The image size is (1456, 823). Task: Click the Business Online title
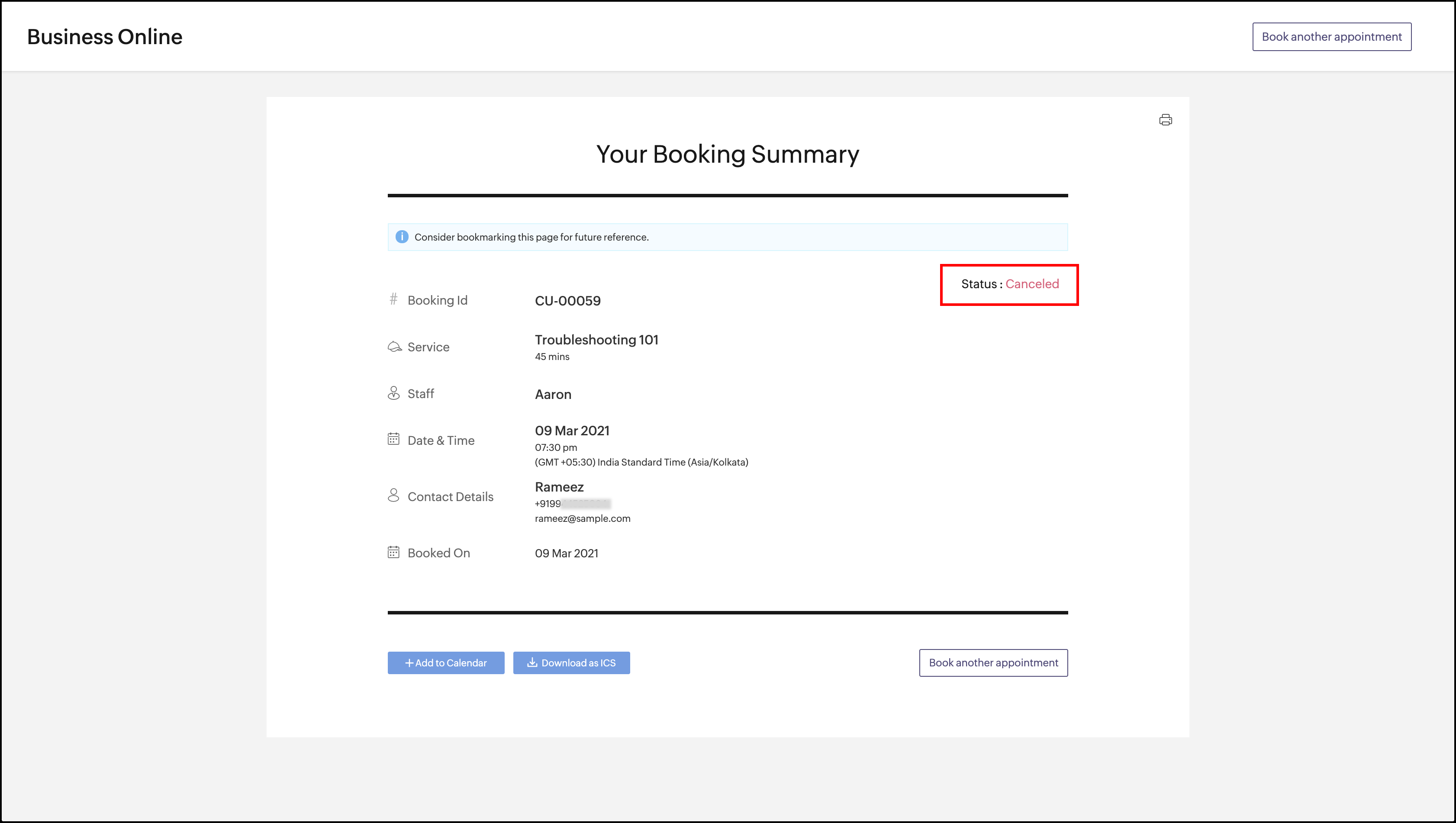pos(105,37)
